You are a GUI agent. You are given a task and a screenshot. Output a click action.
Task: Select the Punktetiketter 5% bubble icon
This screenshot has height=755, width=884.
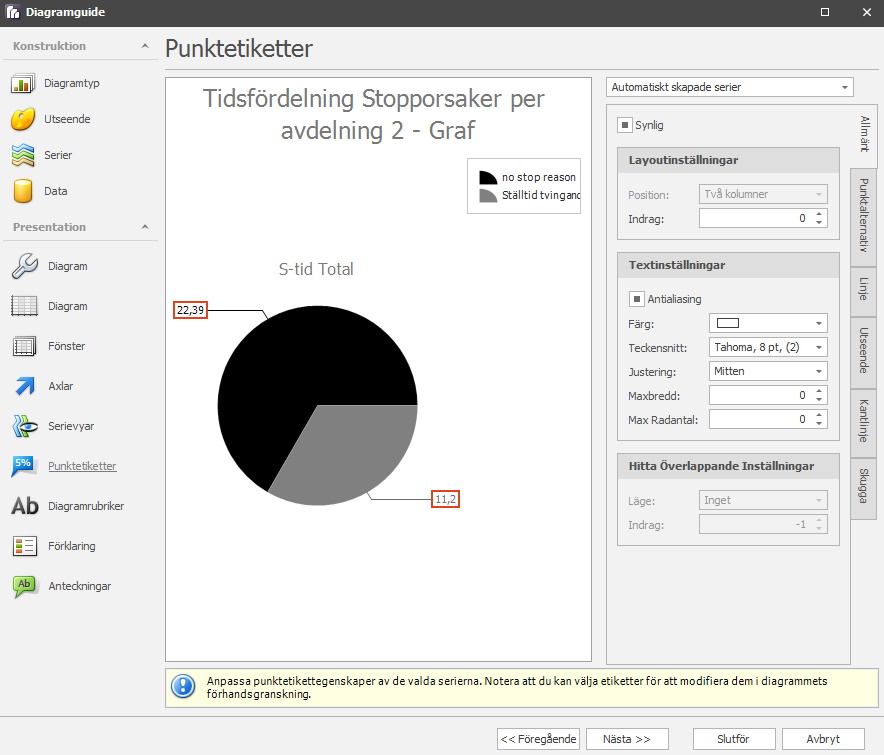[23, 466]
